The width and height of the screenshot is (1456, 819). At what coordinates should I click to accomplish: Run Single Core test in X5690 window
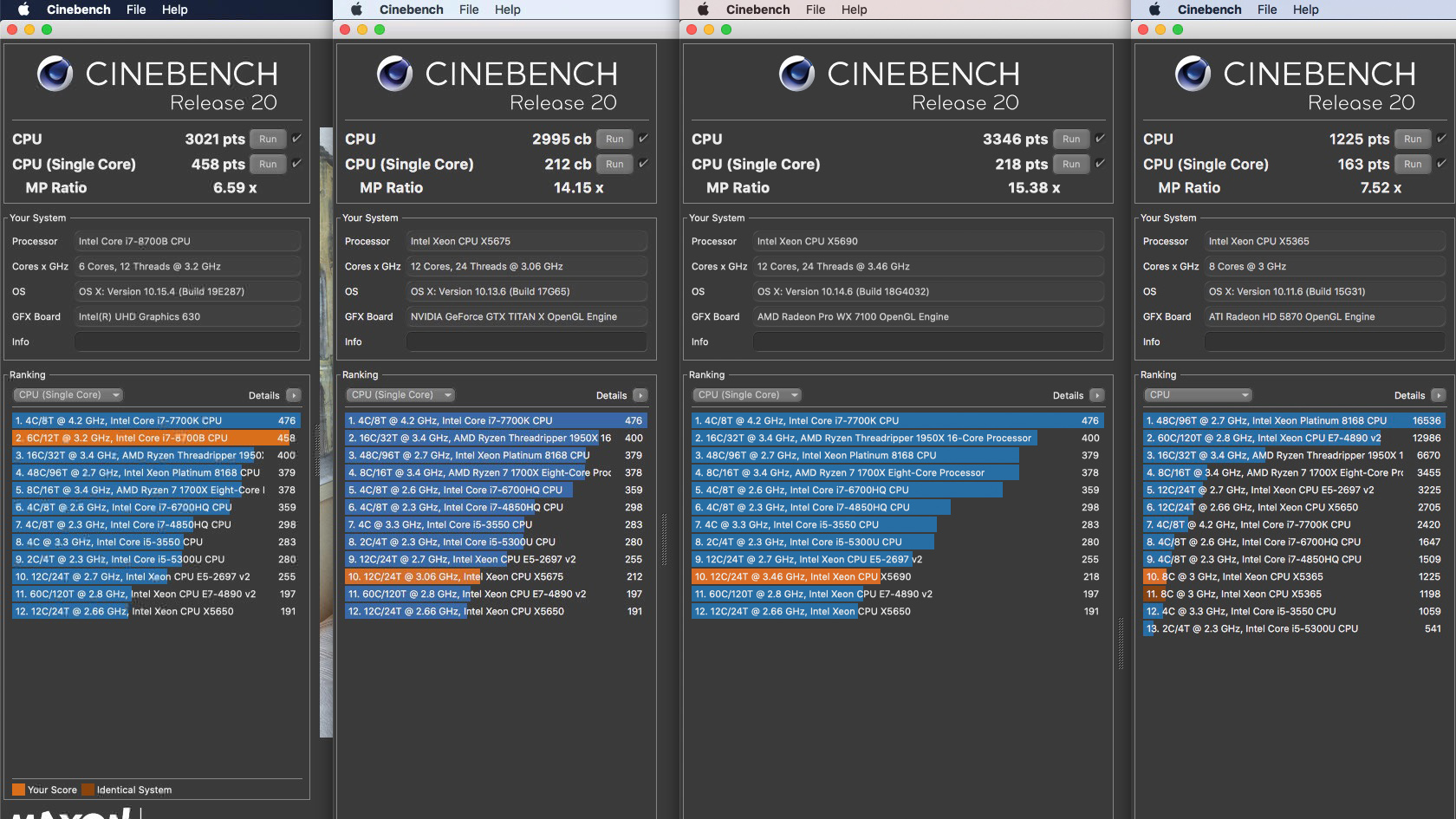coord(1071,164)
